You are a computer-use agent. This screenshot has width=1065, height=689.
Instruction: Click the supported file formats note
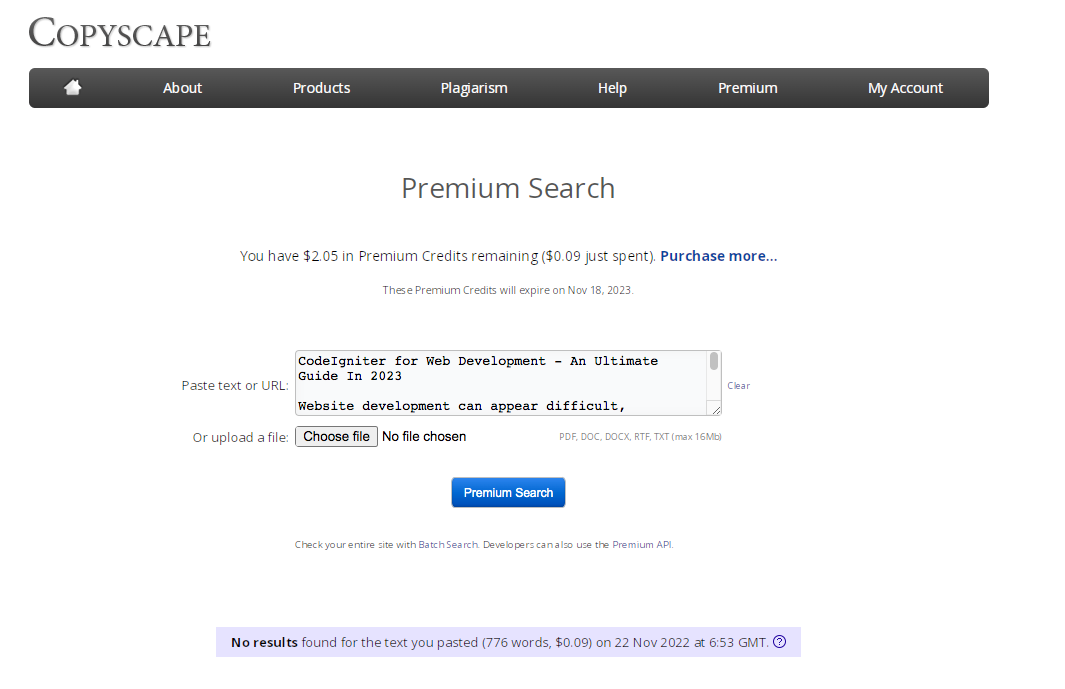pyautogui.click(x=640, y=437)
